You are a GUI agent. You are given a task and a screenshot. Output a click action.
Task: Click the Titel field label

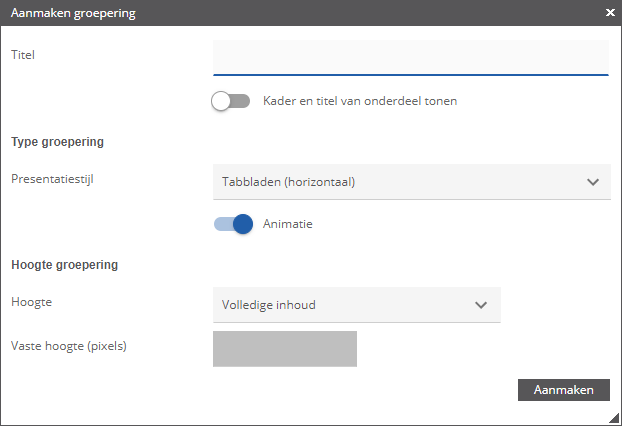click(x=23, y=55)
